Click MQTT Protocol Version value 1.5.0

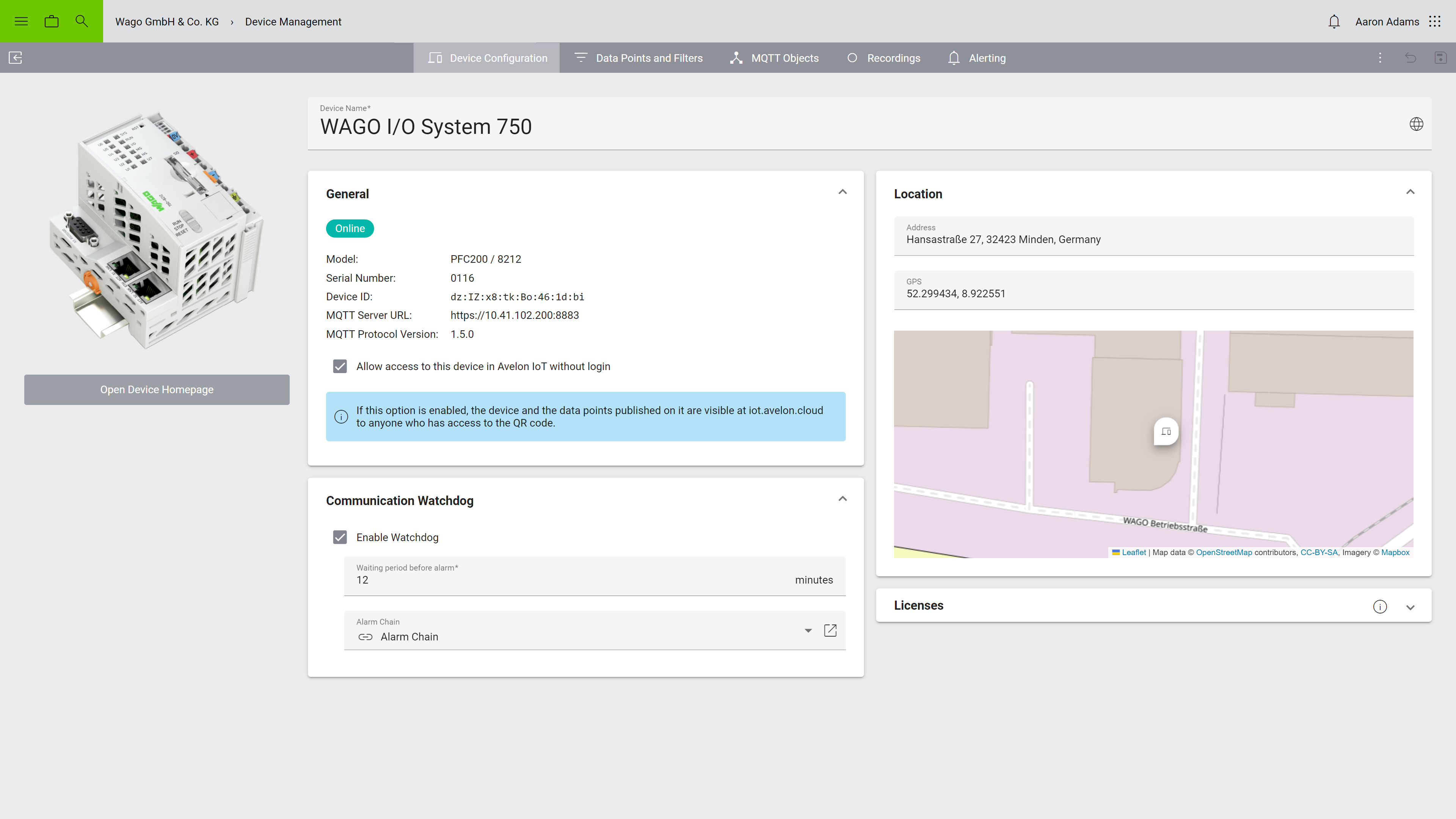pyautogui.click(x=462, y=334)
